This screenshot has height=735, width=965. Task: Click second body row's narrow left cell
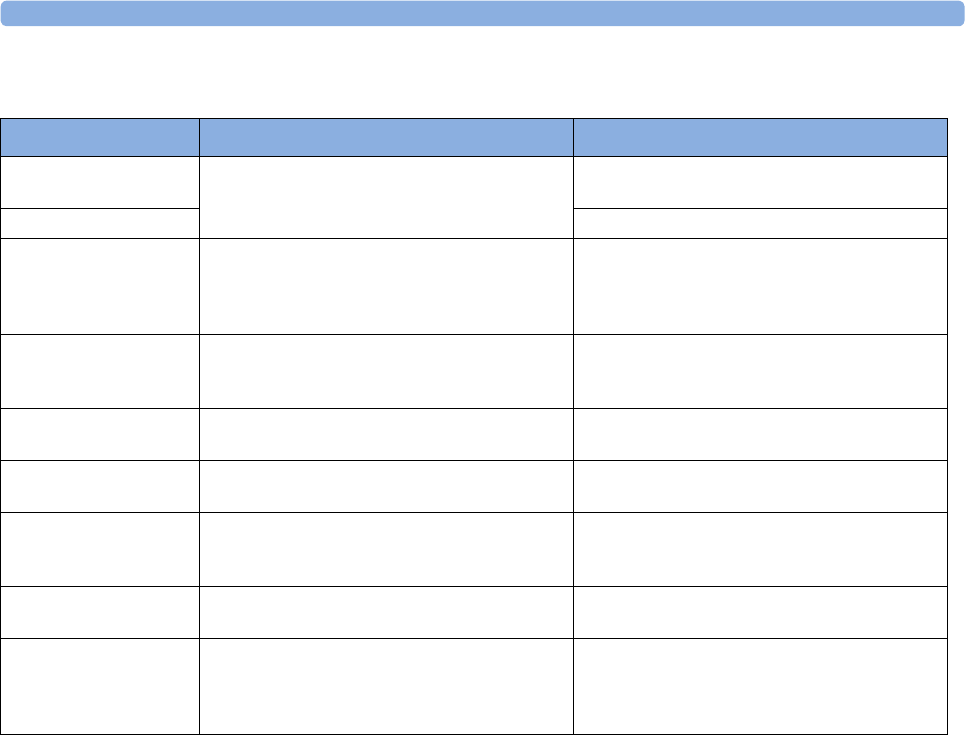(100, 222)
